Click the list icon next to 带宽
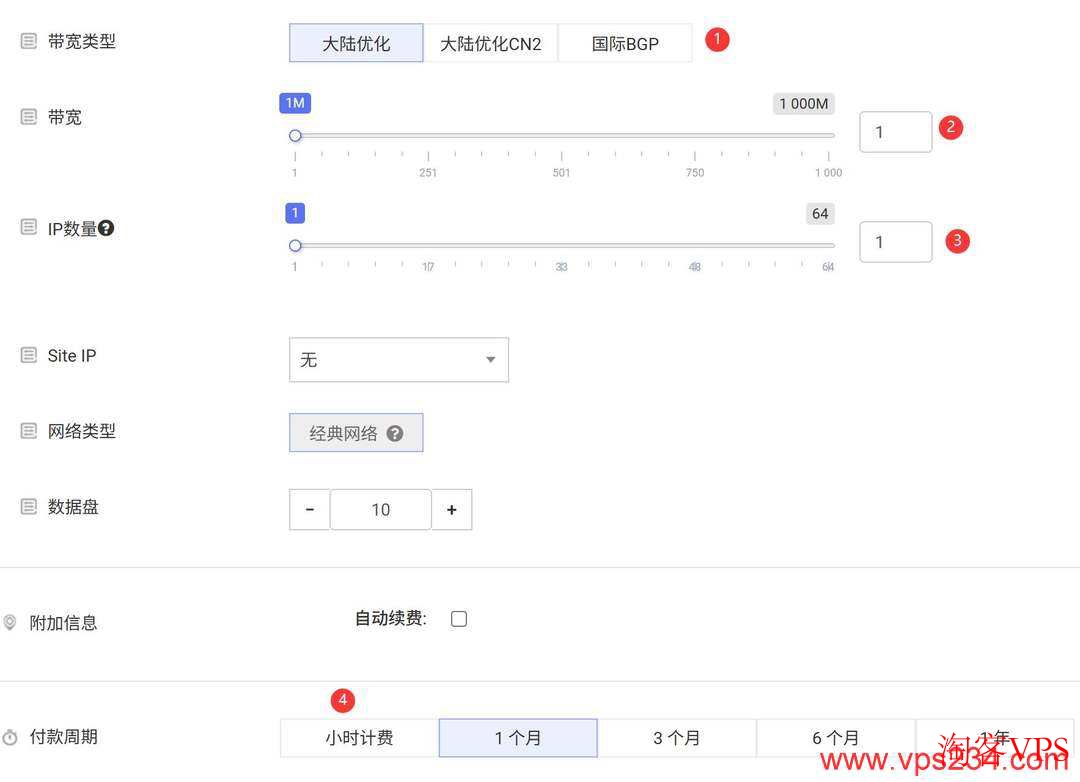 tap(27, 116)
